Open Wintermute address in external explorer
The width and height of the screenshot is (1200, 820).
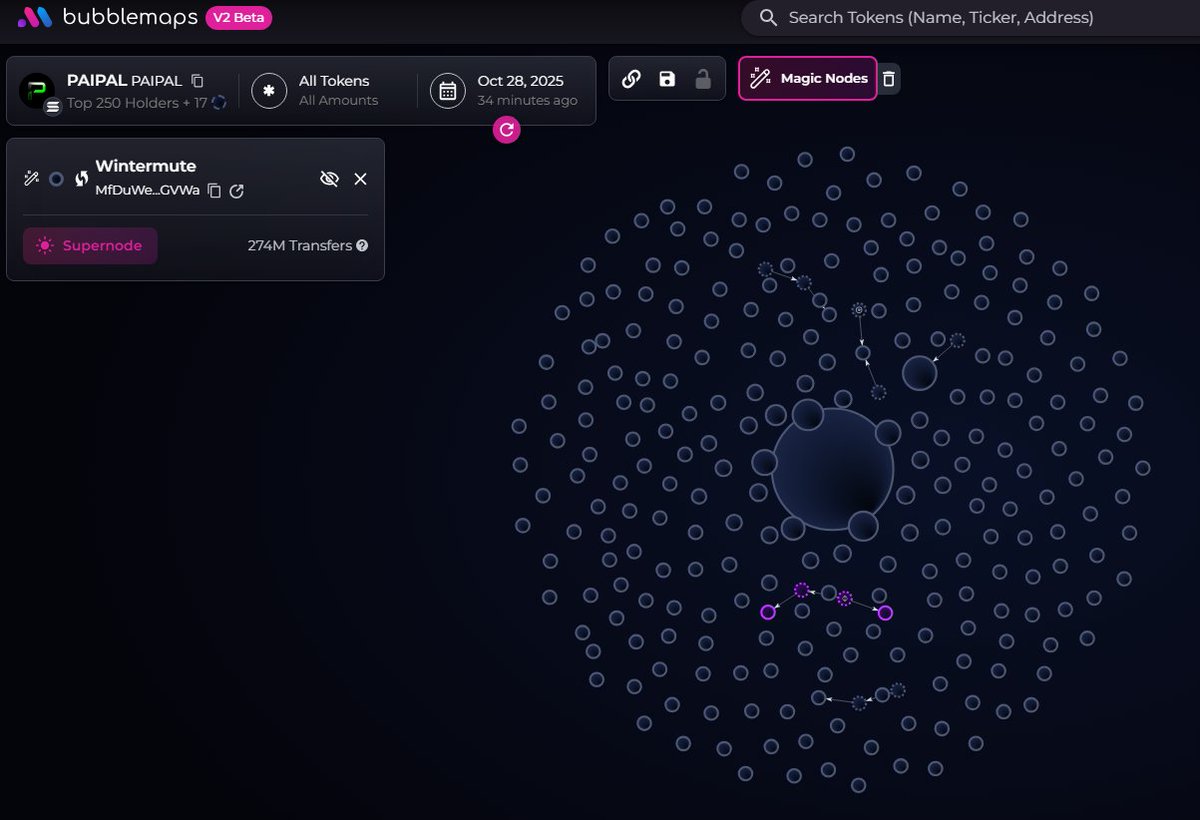pos(237,191)
